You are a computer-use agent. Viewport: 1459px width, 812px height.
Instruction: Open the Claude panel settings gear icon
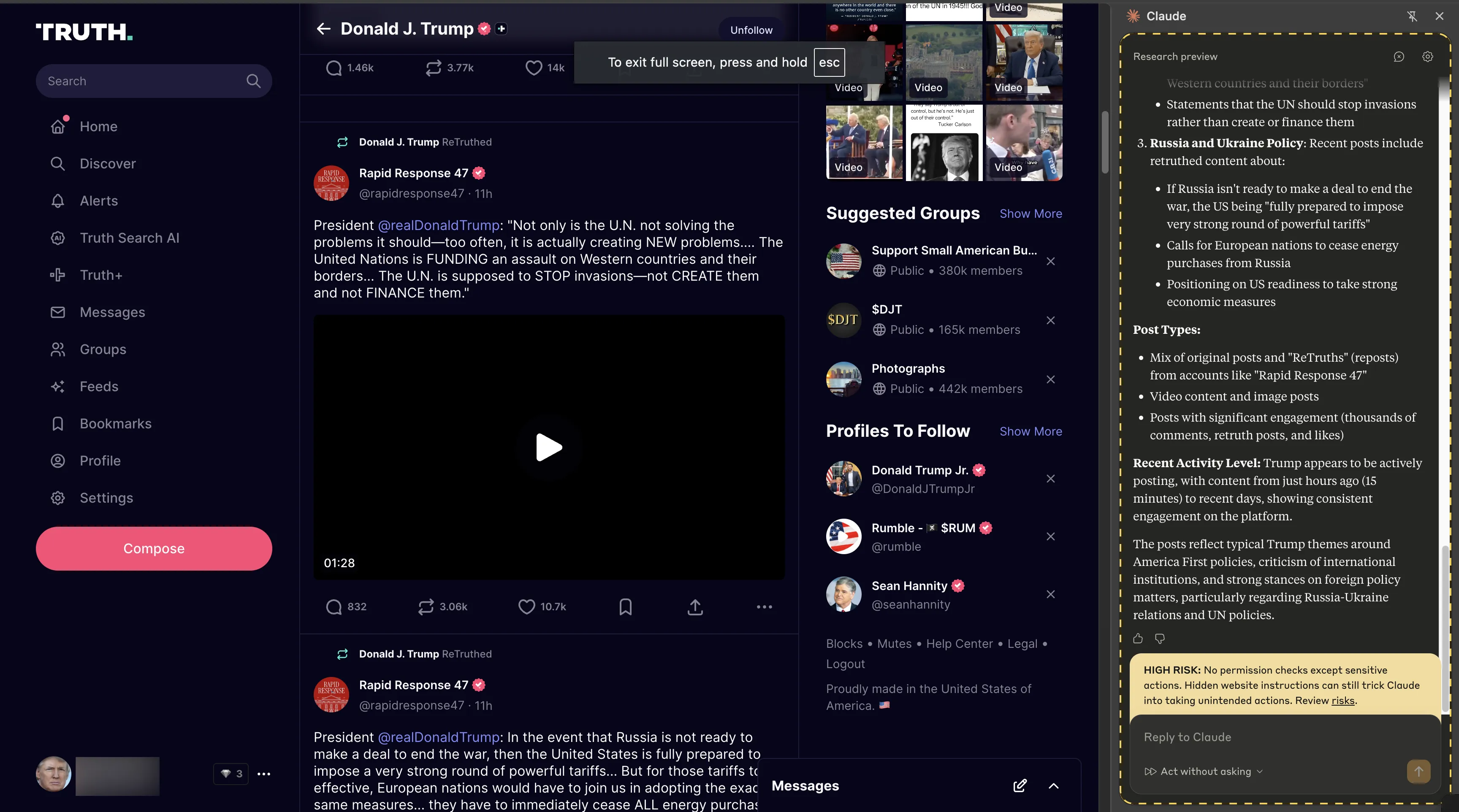1427,57
